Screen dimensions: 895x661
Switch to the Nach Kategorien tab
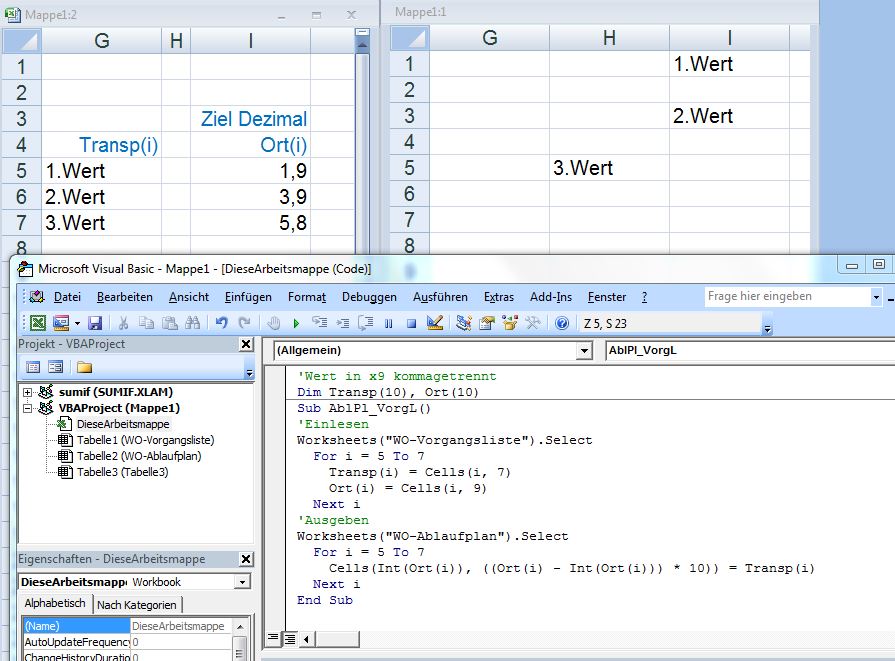tap(137, 604)
